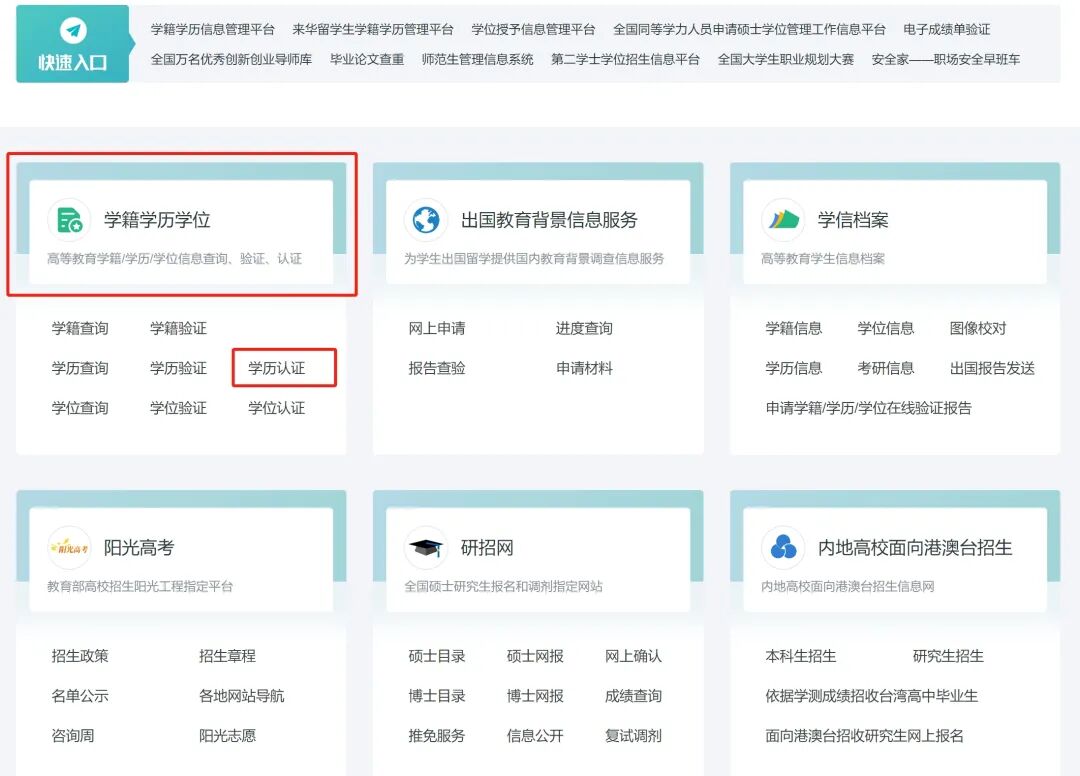Click the blue clover 港澳台招生 icon
Image resolution: width=1080 pixels, height=776 pixels.
[x=783, y=547]
